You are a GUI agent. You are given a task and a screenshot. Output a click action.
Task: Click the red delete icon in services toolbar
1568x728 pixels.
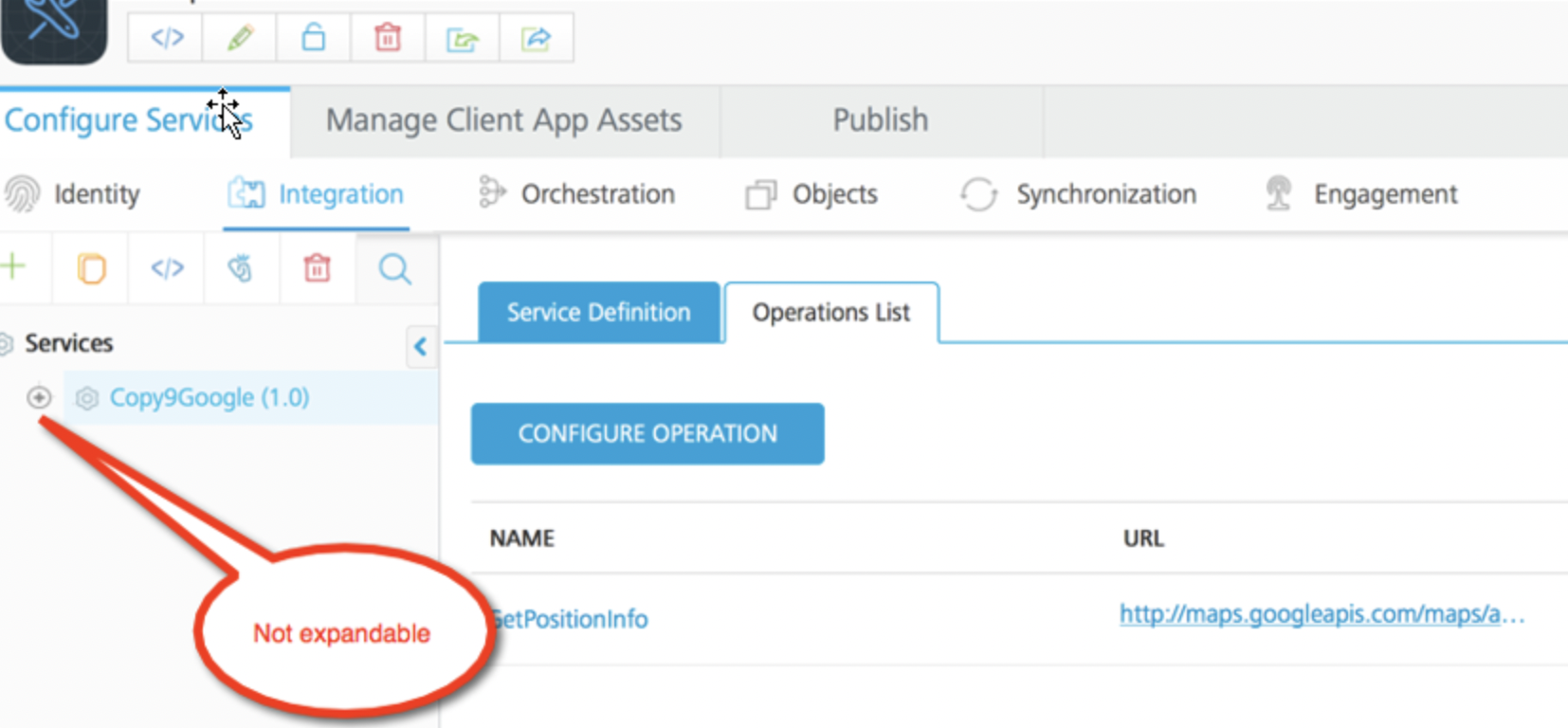[317, 269]
